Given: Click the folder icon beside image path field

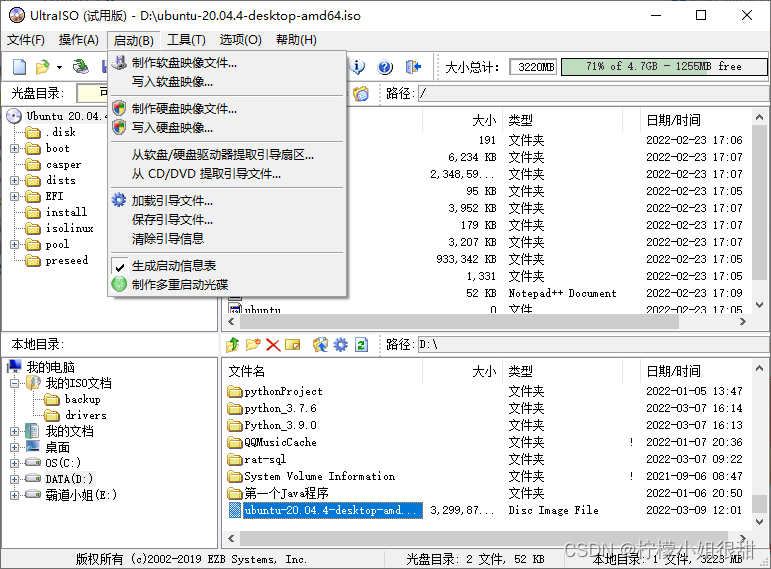Looking at the screenshot, I should click(x=361, y=93).
